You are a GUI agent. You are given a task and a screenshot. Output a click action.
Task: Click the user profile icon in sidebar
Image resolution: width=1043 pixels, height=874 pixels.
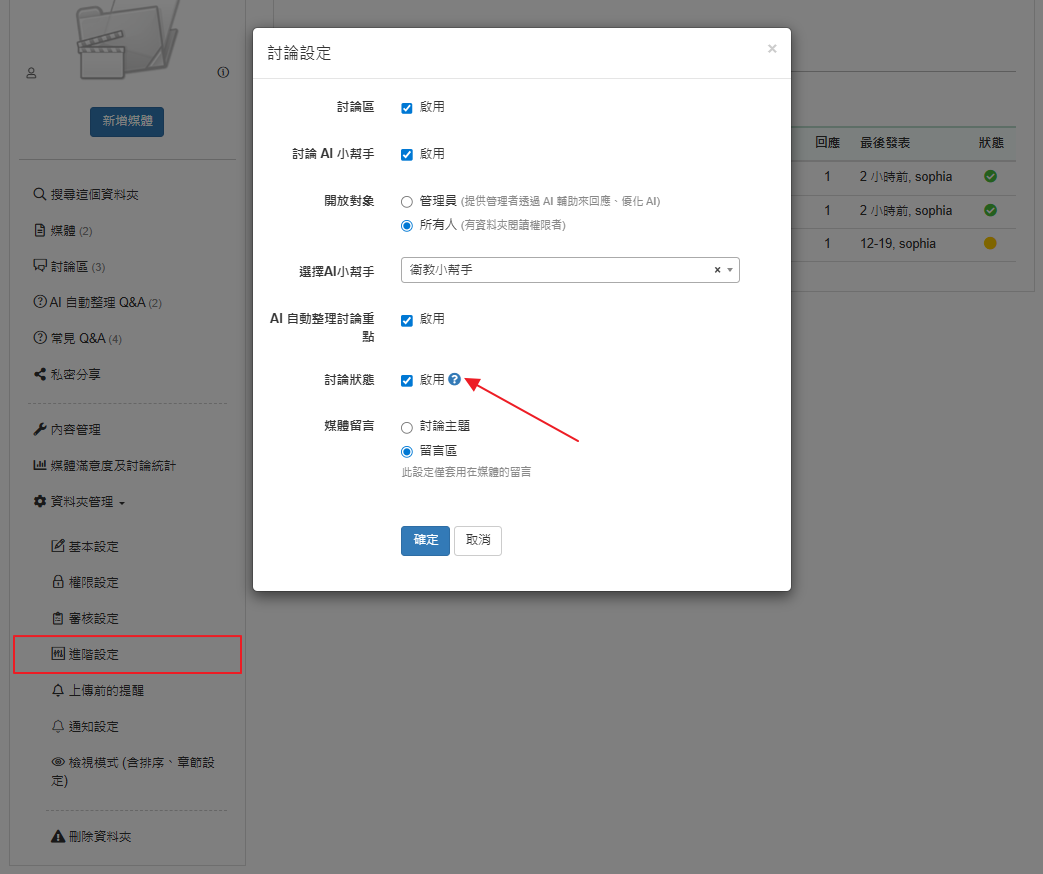click(31, 73)
